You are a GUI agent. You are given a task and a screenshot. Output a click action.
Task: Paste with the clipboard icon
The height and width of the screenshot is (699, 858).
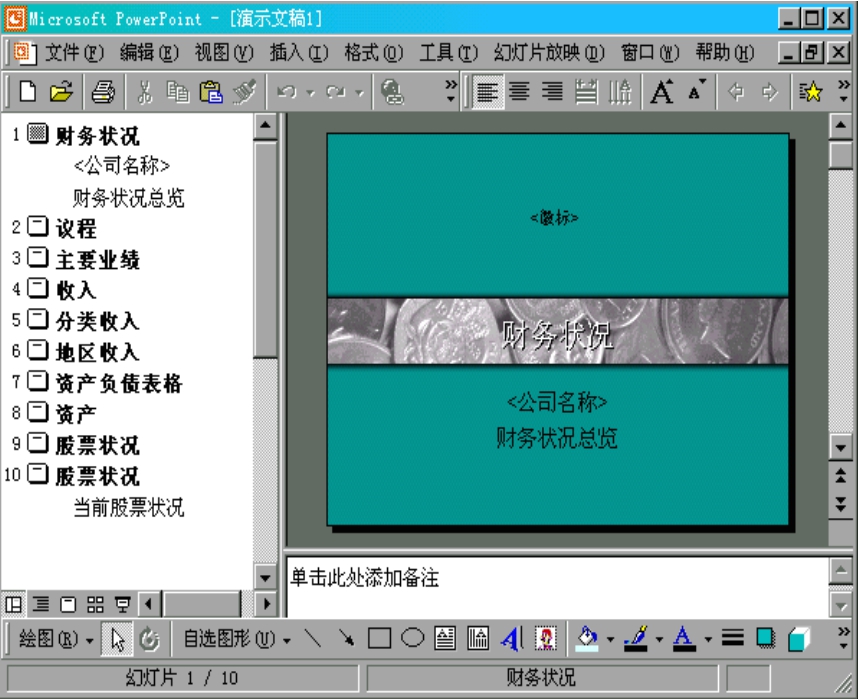coord(211,91)
